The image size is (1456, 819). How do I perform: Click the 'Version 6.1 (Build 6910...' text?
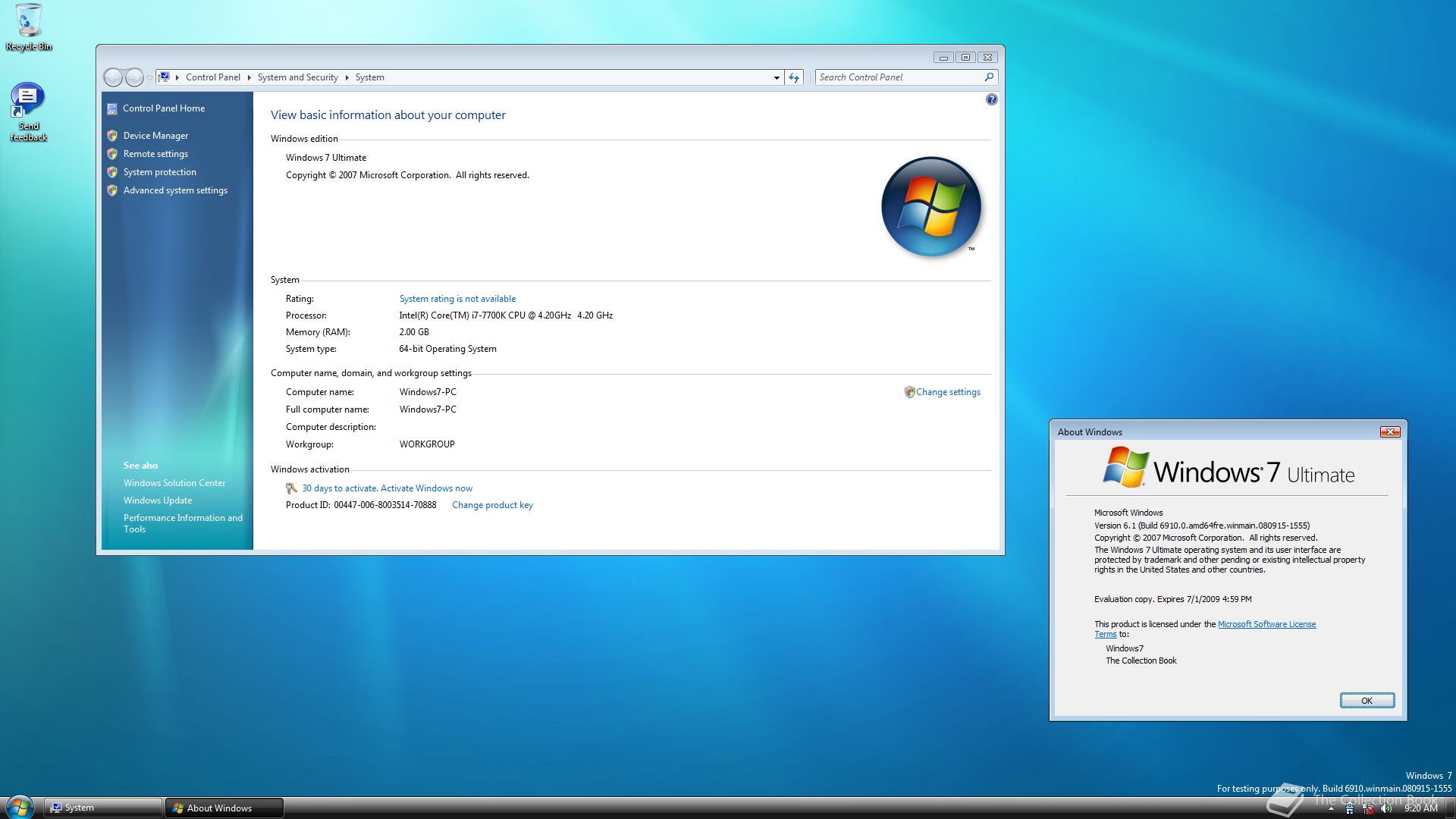click(1201, 526)
